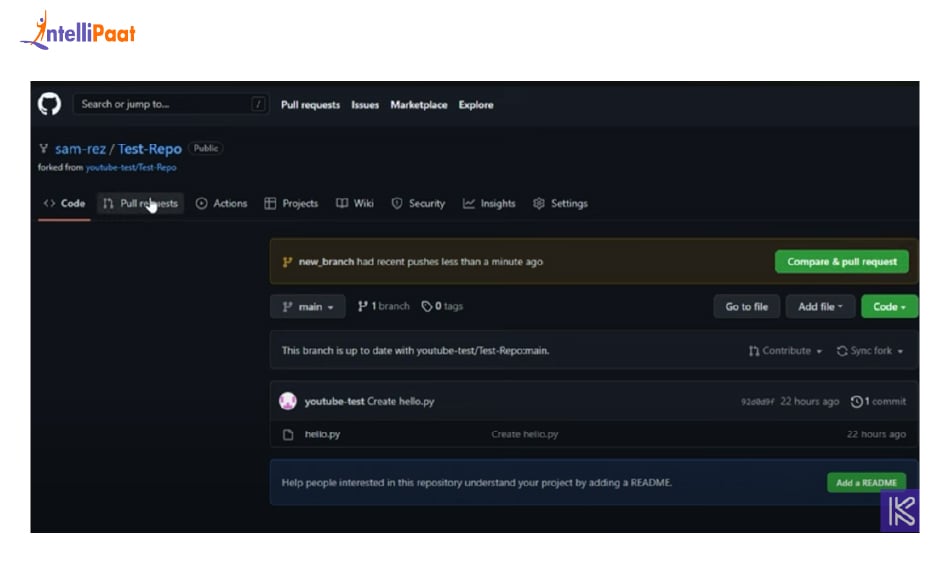
Task: Open the Test-Repo repository link
Action: [x=150, y=149]
